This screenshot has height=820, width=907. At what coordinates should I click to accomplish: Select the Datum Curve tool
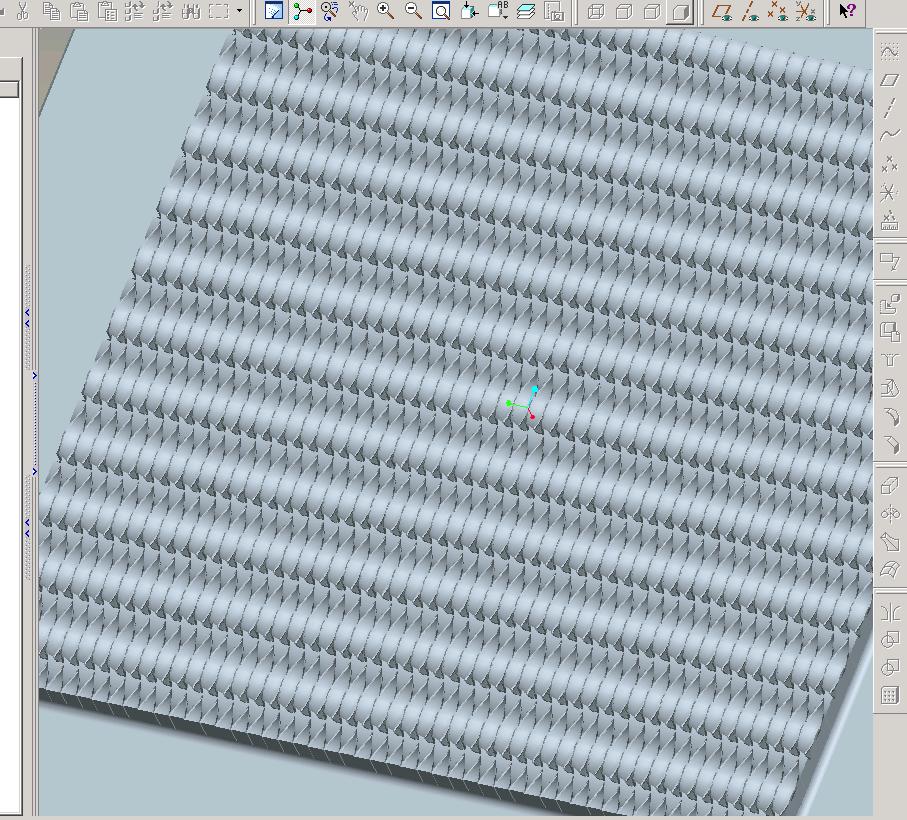coord(890,136)
